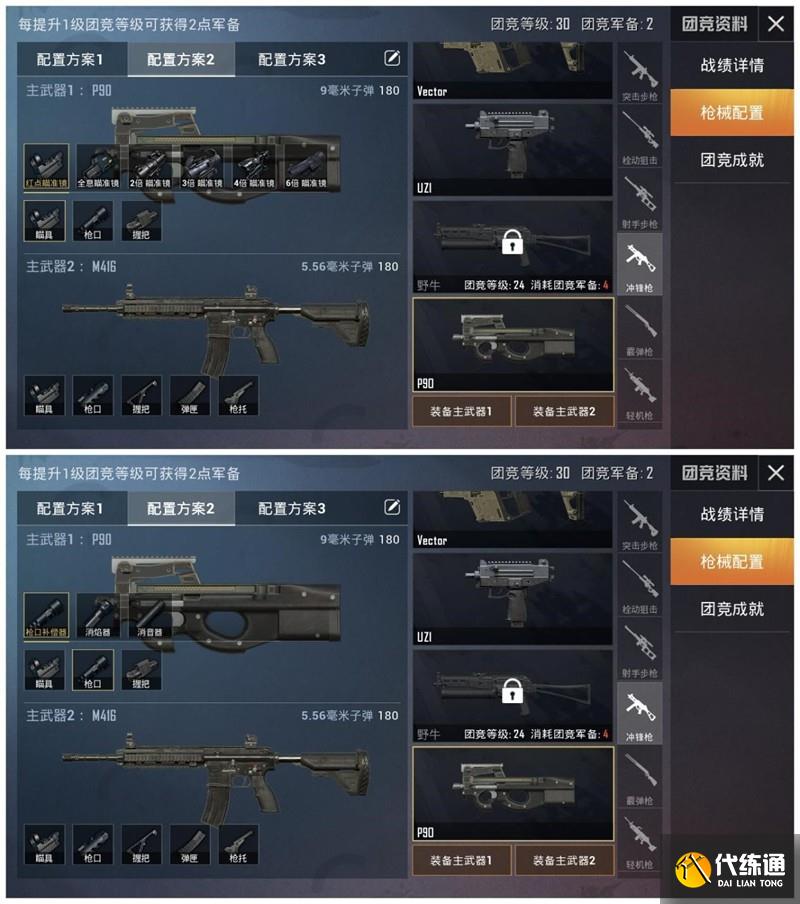Switch to 配置方案1 tab in upper screenshot

click(x=72, y=59)
